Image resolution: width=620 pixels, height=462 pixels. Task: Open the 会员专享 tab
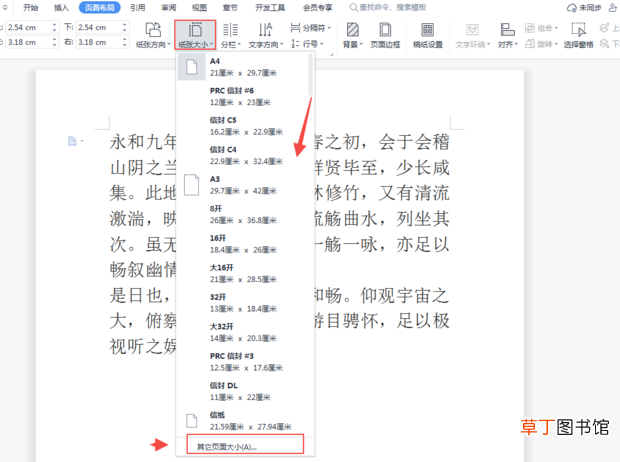tap(318, 8)
